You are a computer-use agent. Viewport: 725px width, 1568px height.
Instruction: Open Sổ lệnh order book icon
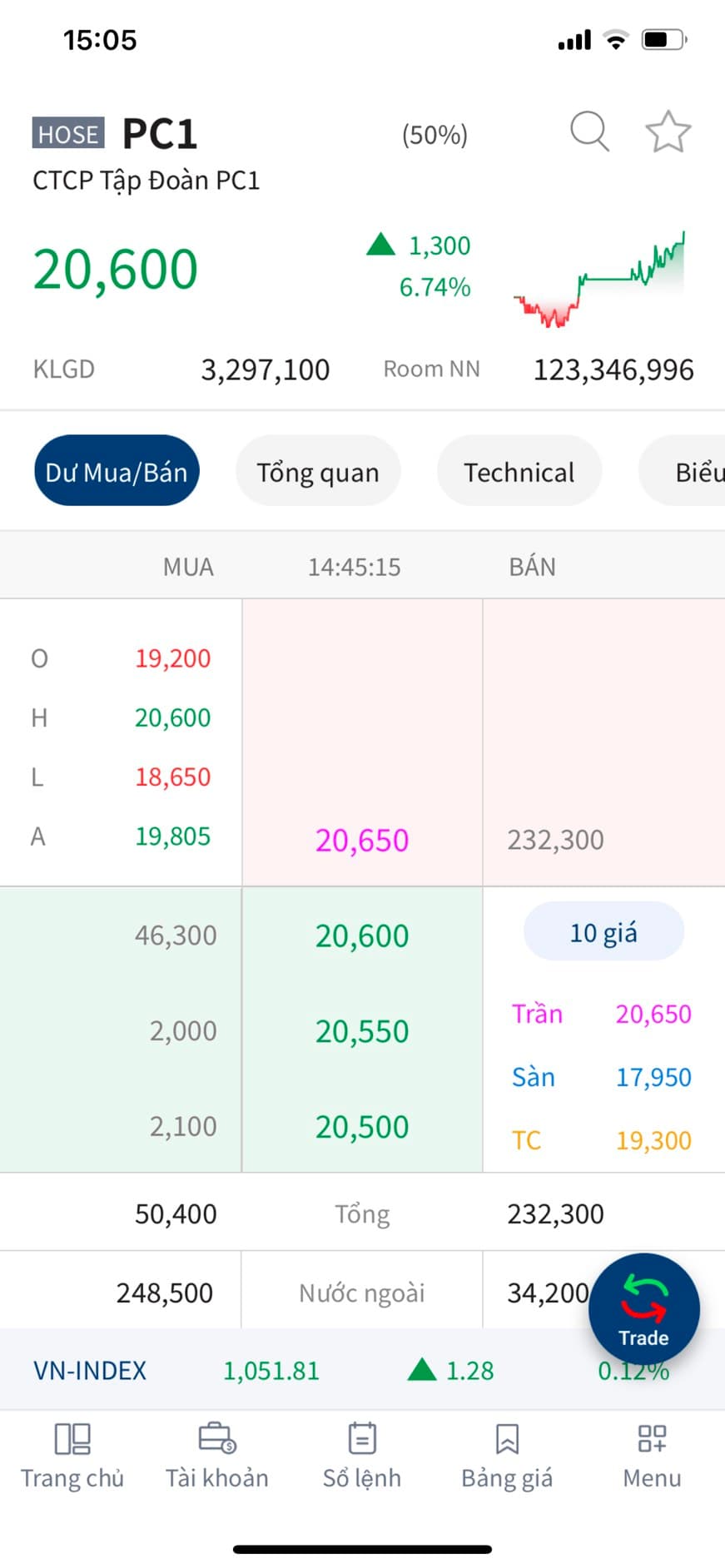362,1453
